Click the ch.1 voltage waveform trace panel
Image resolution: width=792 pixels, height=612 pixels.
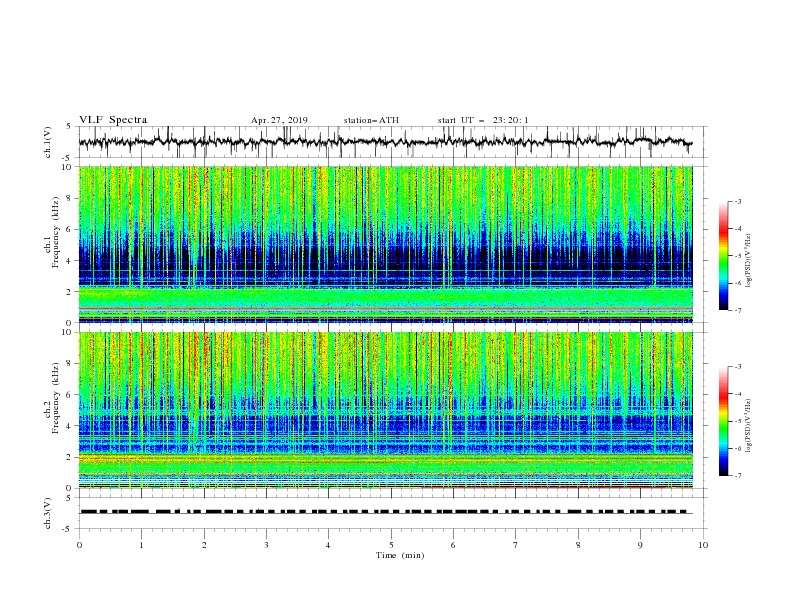(x=392, y=142)
